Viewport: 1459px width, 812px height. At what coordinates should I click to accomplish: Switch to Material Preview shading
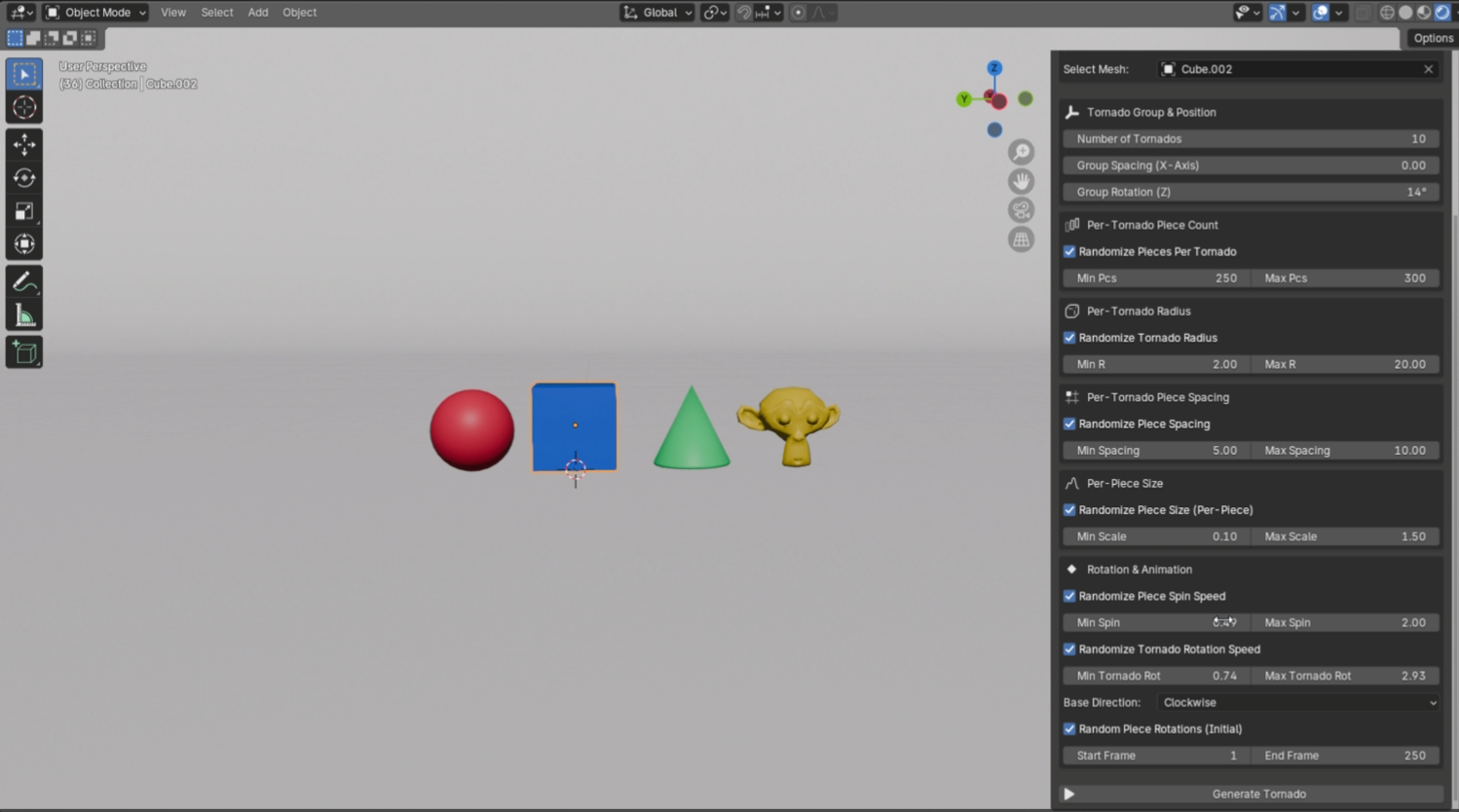[x=1424, y=13]
